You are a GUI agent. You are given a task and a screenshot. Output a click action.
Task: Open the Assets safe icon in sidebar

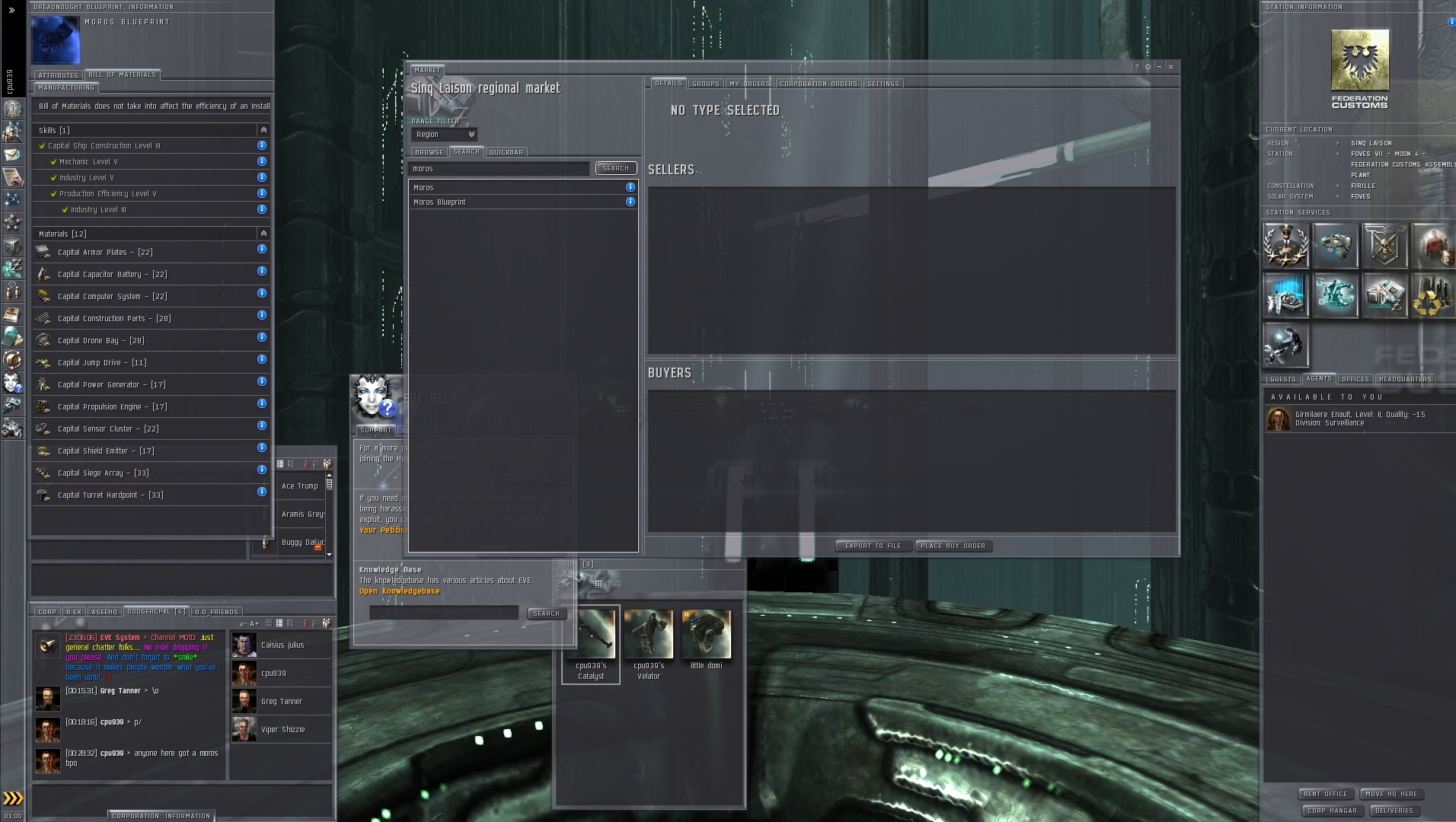coord(12,246)
